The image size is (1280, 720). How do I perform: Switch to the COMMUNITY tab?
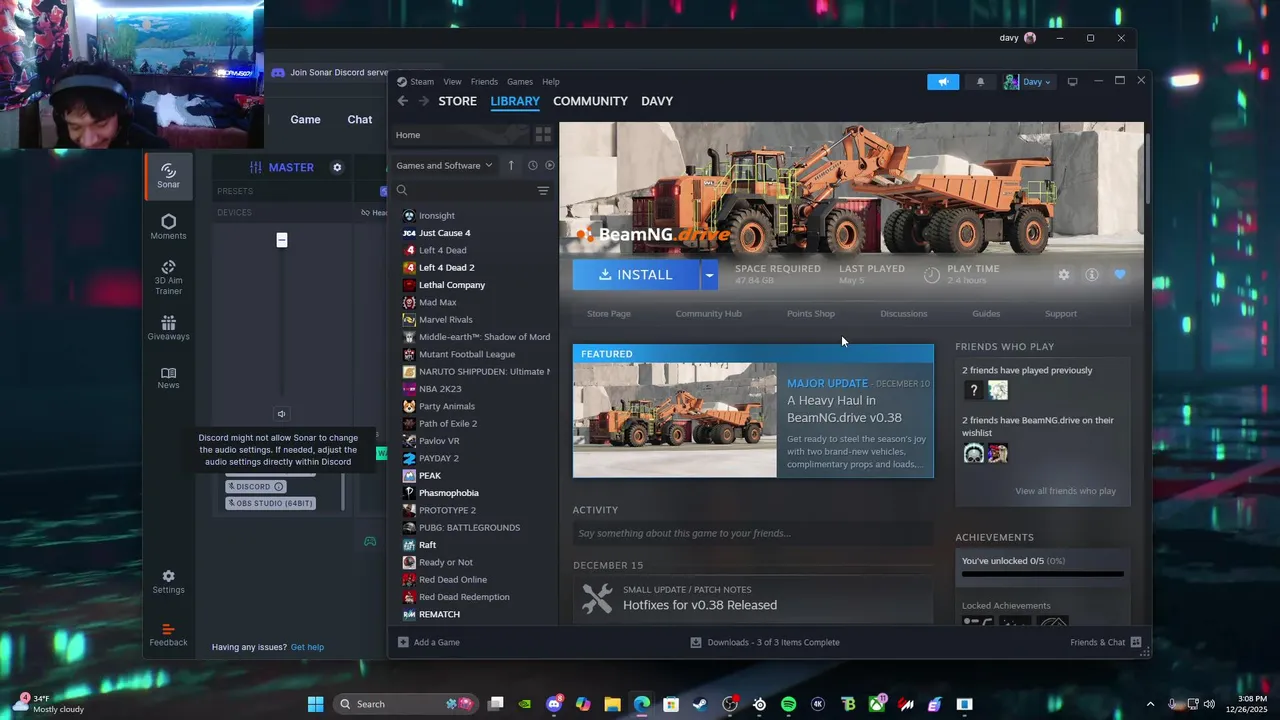(590, 101)
